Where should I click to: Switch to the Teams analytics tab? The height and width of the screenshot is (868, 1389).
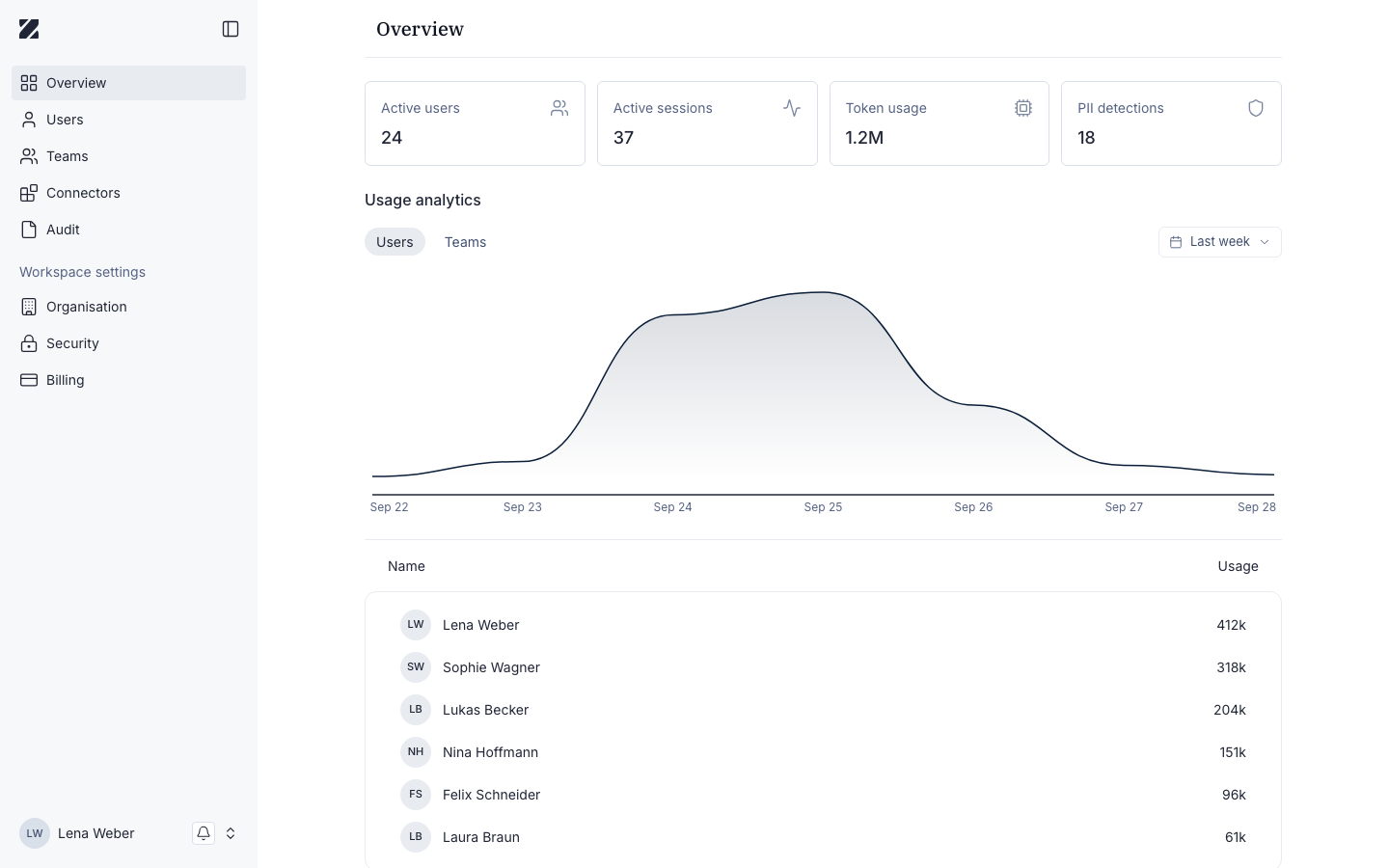click(x=465, y=242)
